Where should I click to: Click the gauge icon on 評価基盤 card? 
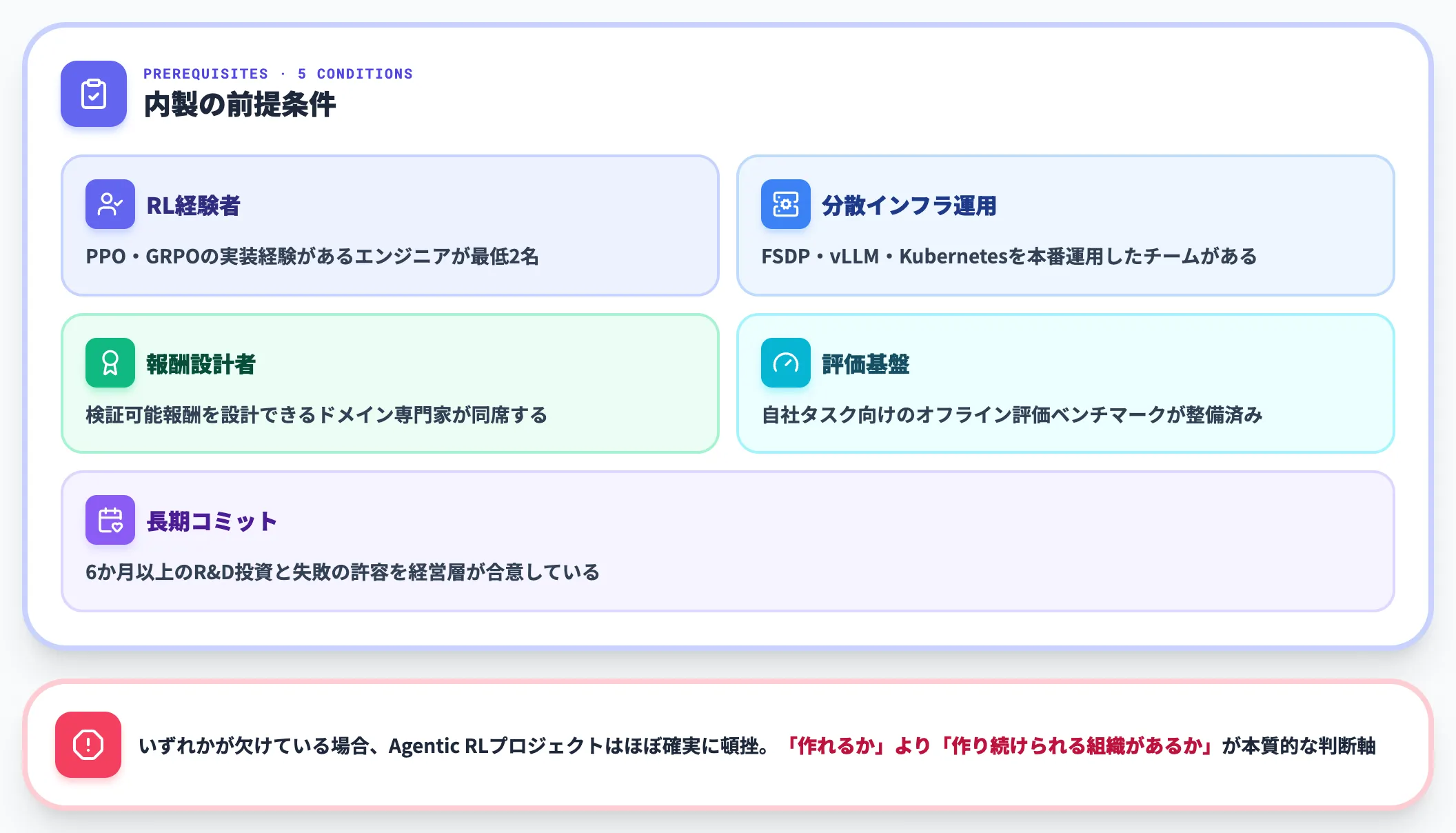(786, 363)
